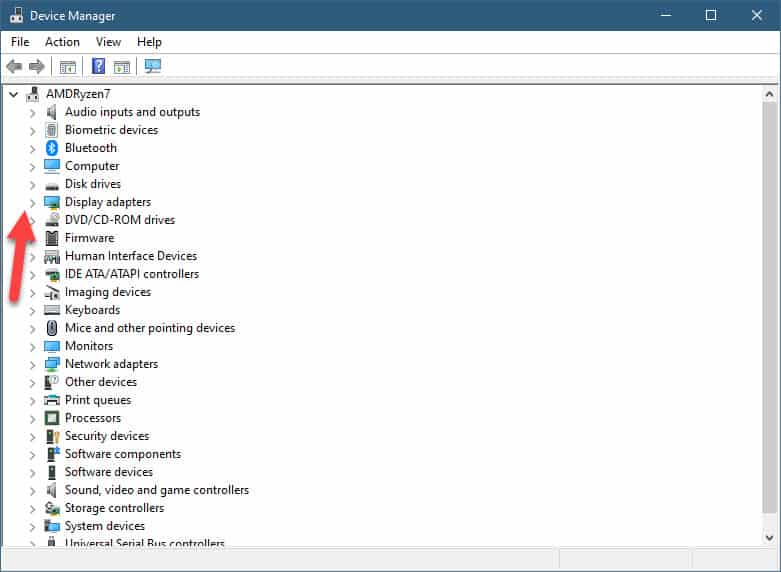Click the Imaging devices camera icon
Viewport: 781px width, 572px height.
pyautogui.click(x=52, y=292)
